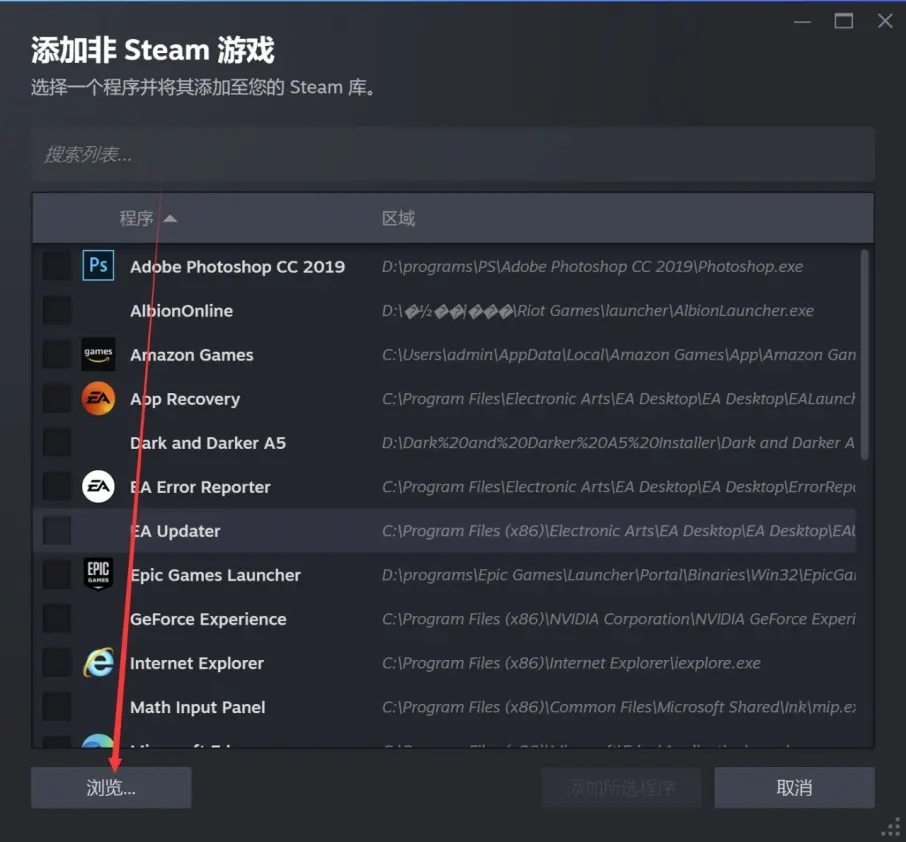Select the Internet Explorer program name
This screenshot has width=906, height=842.
pyautogui.click(x=196, y=663)
